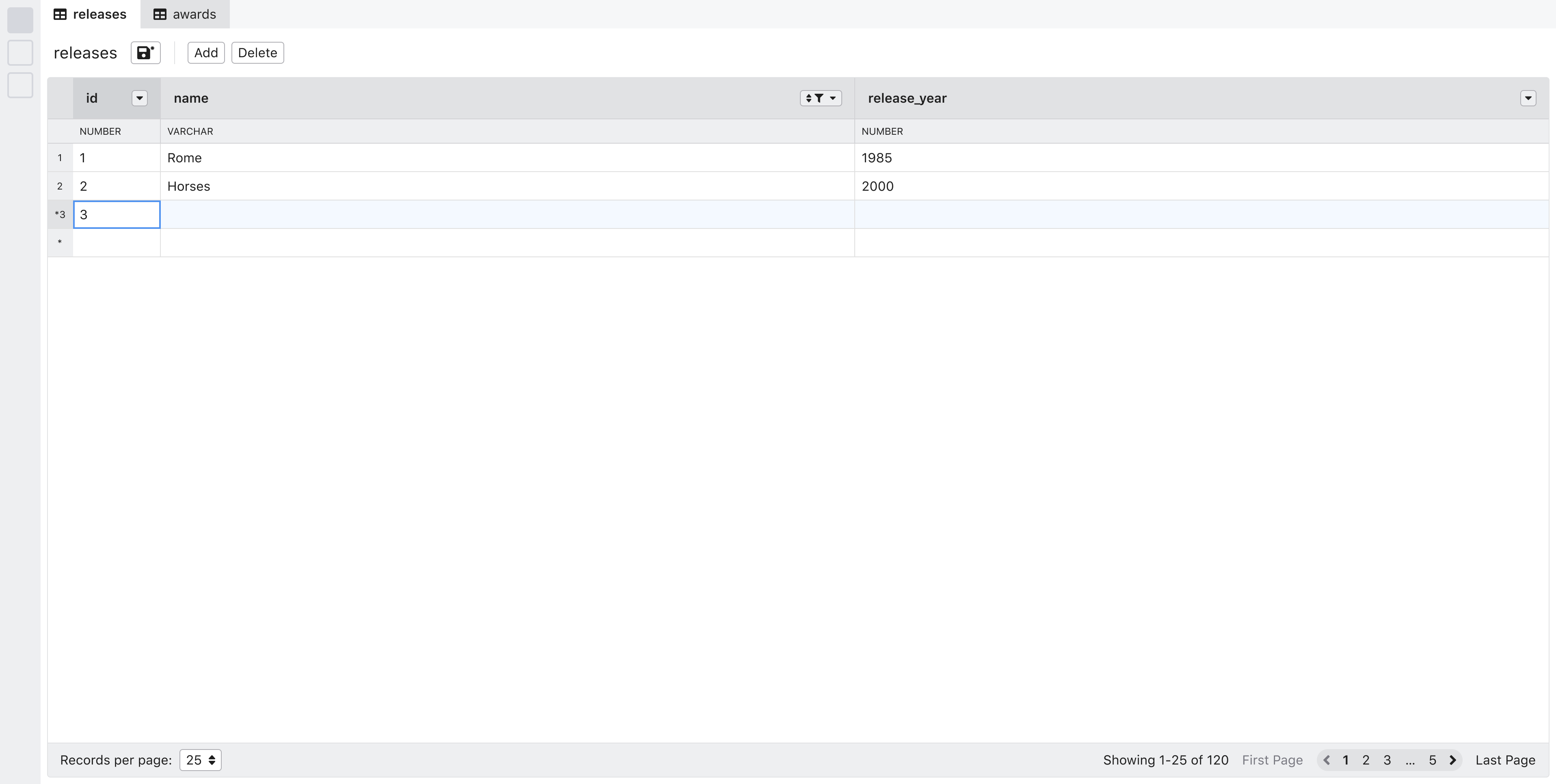Change records per page selector
1556x784 pixels.
pos(201,760)
